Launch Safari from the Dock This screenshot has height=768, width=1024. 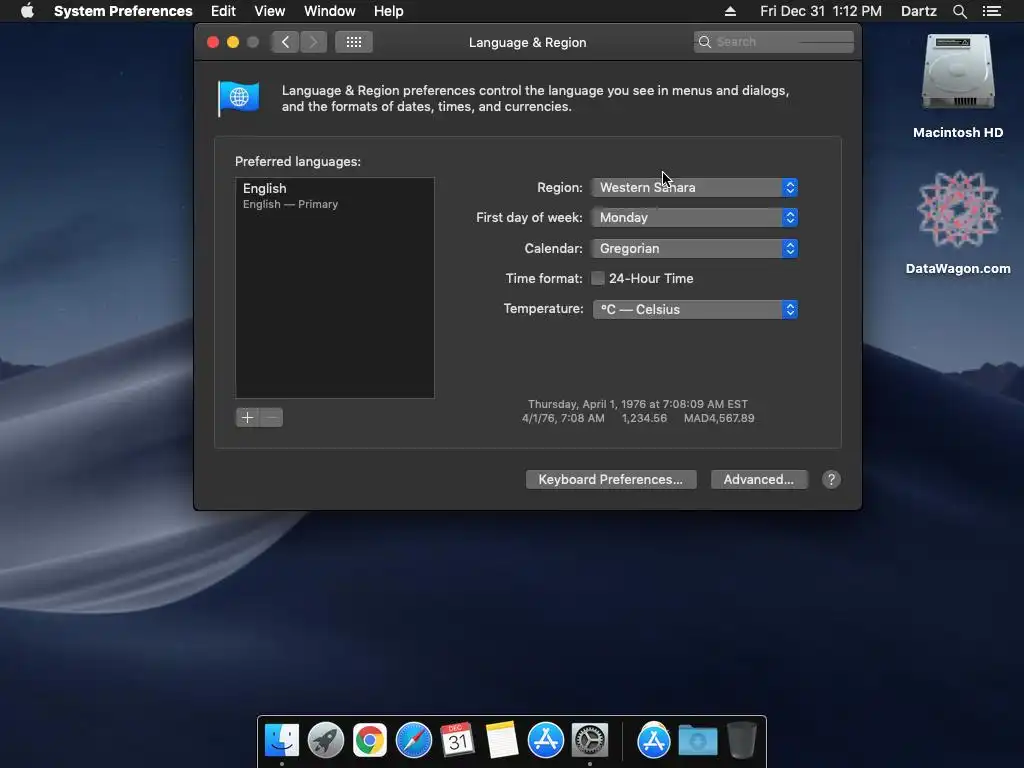(414, 740)
